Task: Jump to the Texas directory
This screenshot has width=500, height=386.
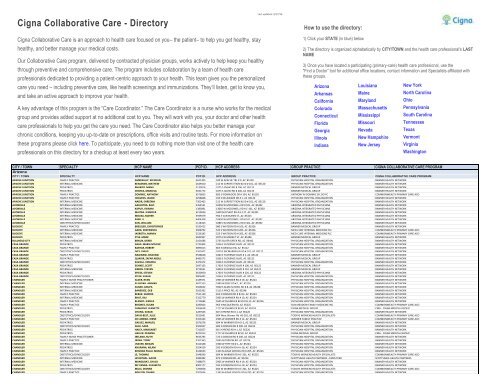Action: [x=409, y=129]
